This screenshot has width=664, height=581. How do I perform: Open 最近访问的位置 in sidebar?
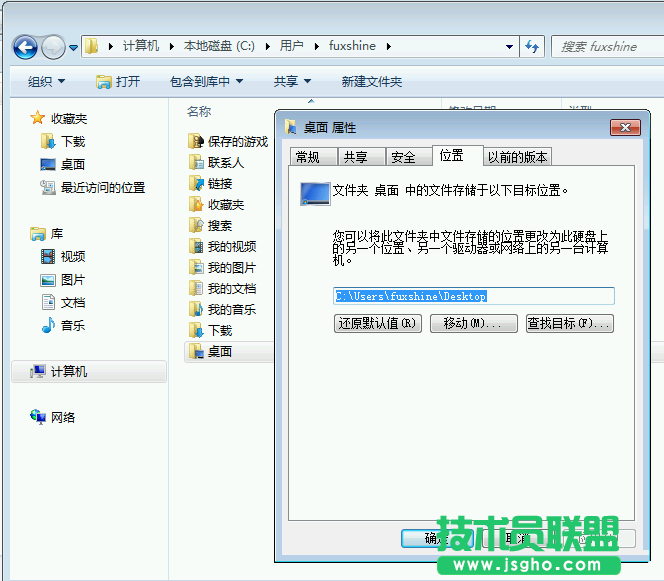93,187
